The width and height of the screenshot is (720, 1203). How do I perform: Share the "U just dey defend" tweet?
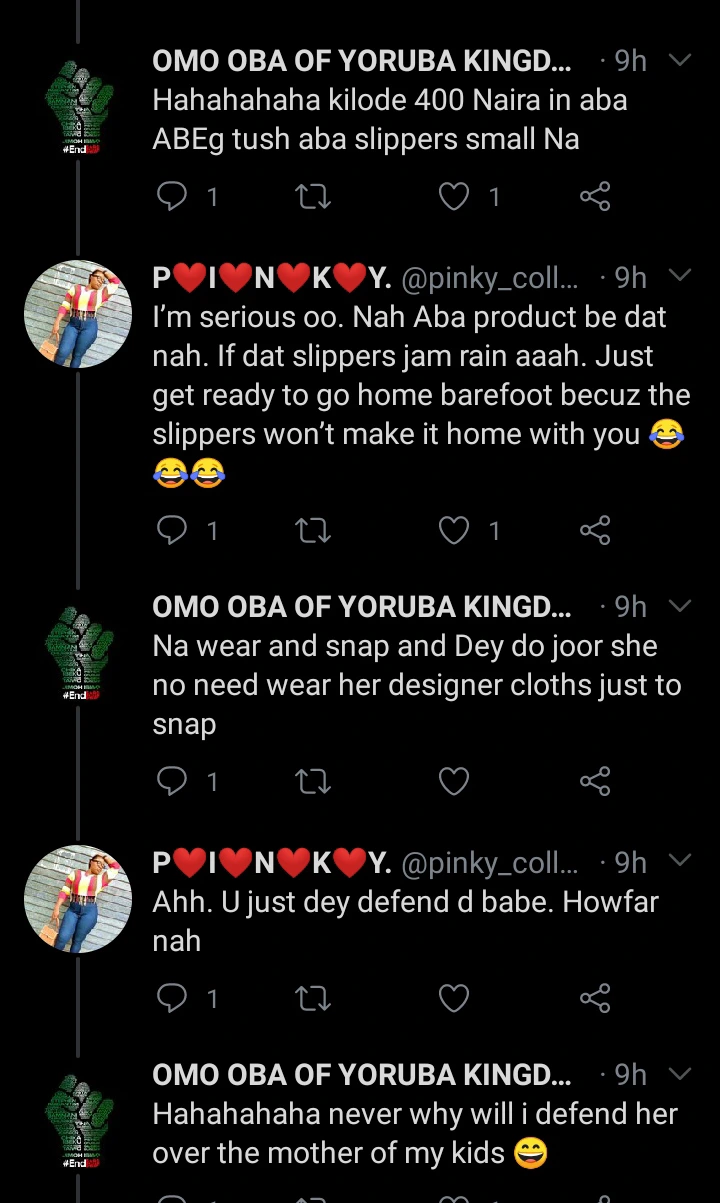tap(595, 997)
